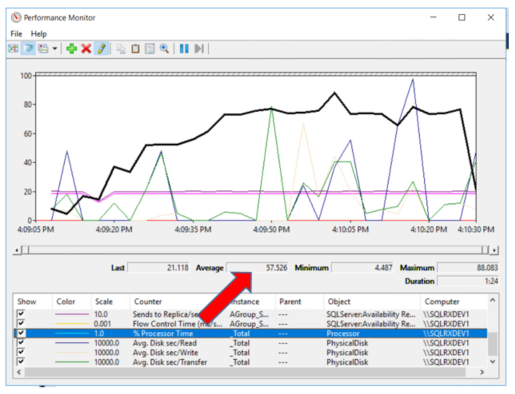Click time range slider right arrow
Screen dimensions: 515x394
coord(494,250)
